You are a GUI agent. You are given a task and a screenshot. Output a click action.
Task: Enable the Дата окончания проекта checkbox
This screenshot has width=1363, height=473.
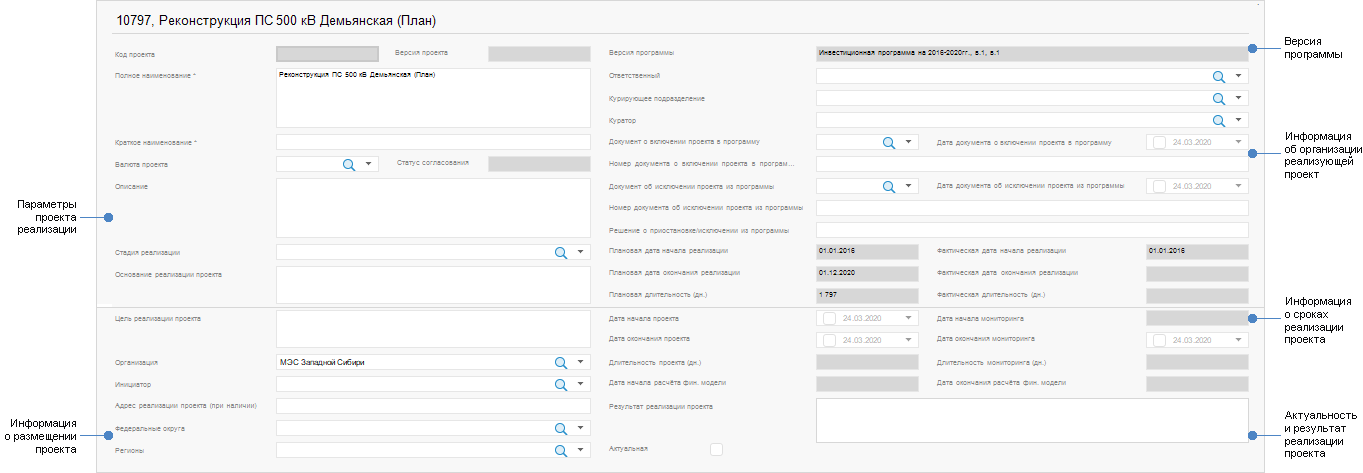point(828,340)
